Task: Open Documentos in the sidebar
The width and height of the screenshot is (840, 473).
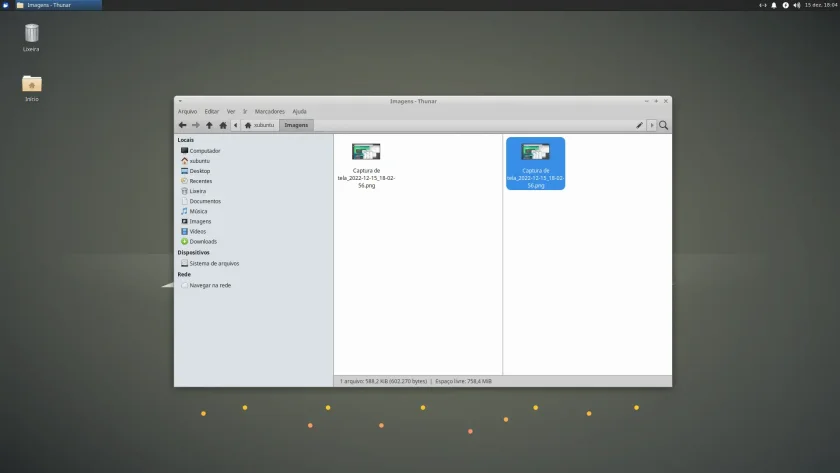Action: (205, 201)
